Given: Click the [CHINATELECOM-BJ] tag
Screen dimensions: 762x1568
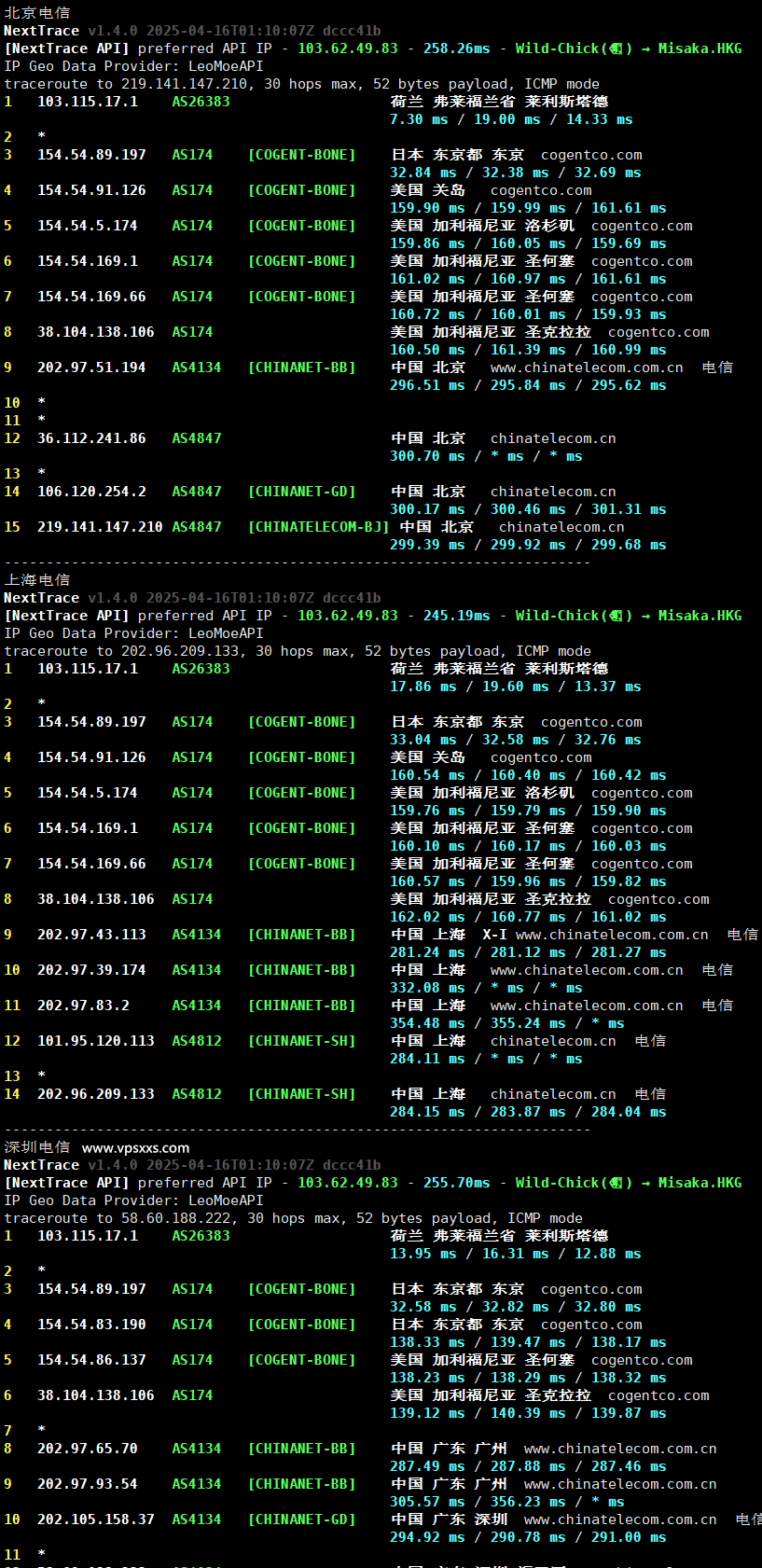Looking at the screenshot, I should click(318, 527).
